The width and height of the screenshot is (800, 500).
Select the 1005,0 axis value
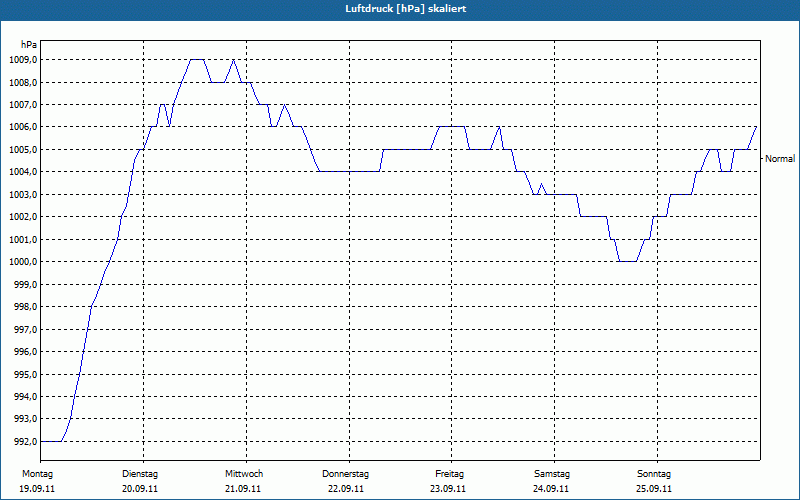pos(23,149)
